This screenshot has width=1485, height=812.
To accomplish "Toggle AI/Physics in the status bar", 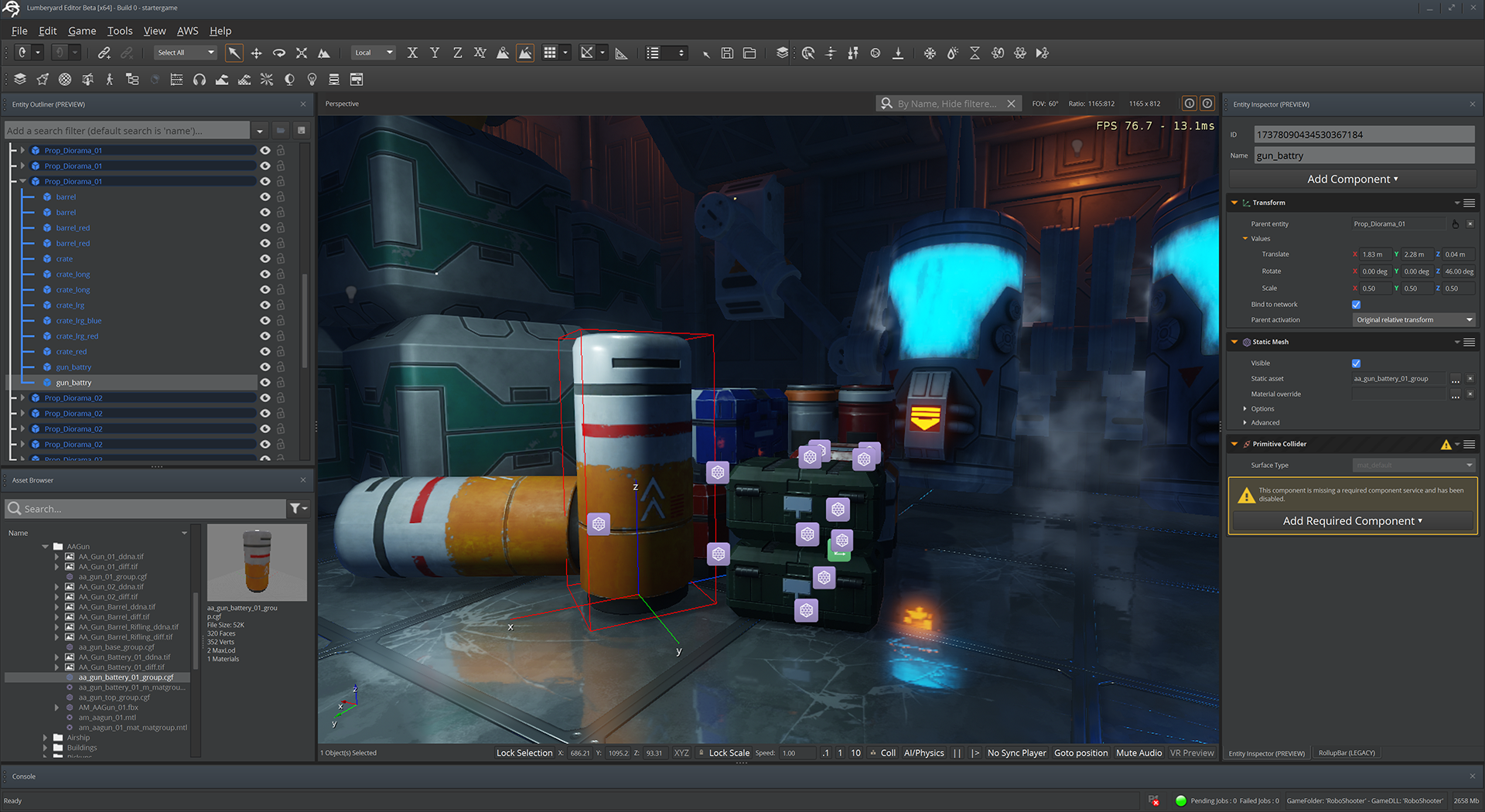I will (x=923, y=752).
